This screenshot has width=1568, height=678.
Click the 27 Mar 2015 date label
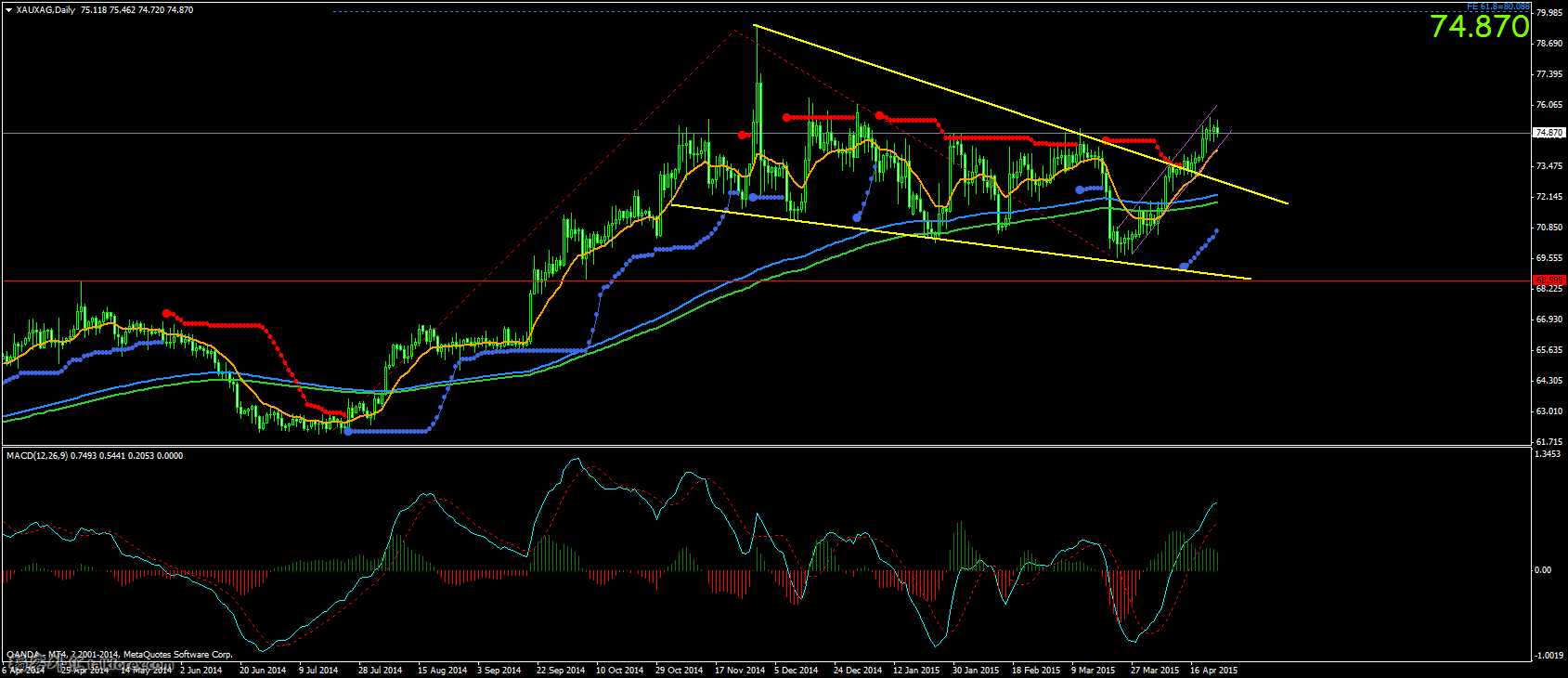1155,670
